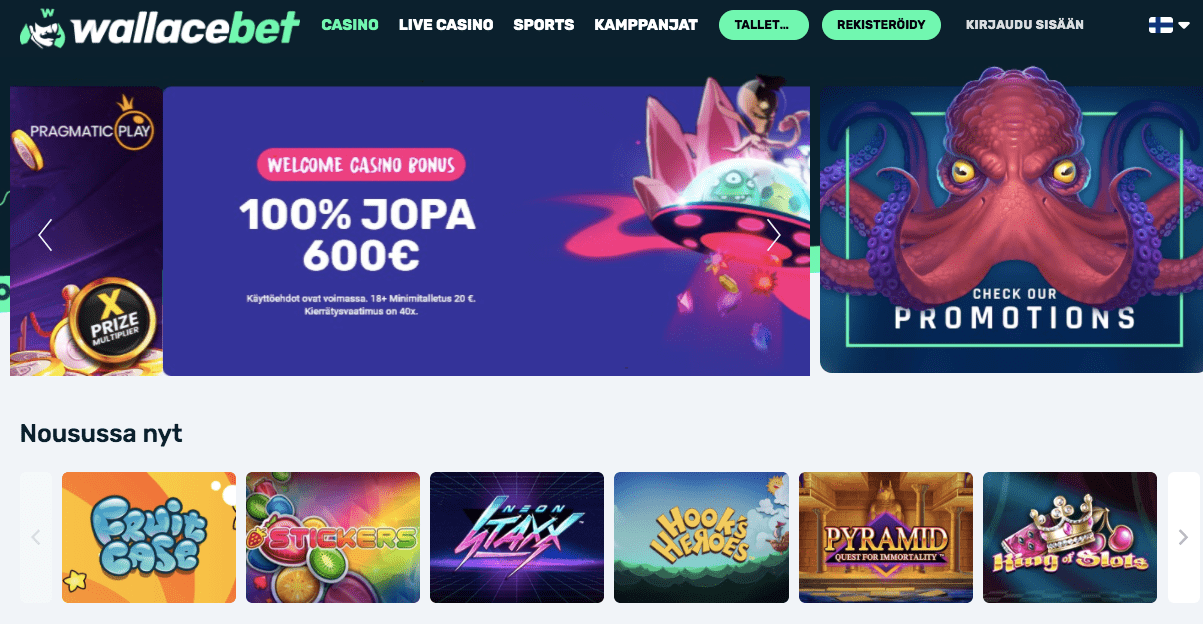Viewport: 1203px width, 624px height.
Task: Launch the Fruit Case game
Action: (x=149, y=538)
